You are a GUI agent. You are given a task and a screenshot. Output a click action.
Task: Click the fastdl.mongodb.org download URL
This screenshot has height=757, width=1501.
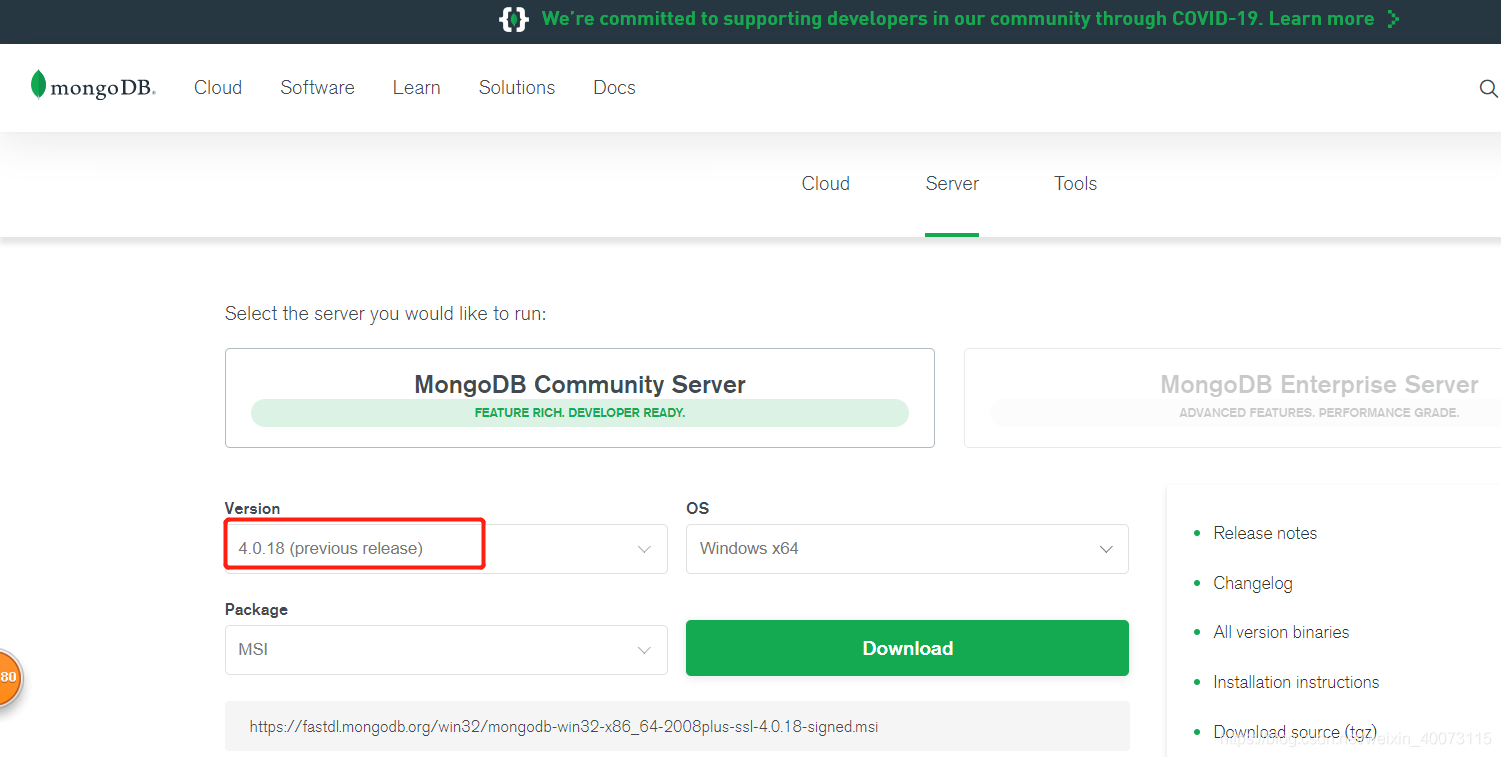click(564, 727)
